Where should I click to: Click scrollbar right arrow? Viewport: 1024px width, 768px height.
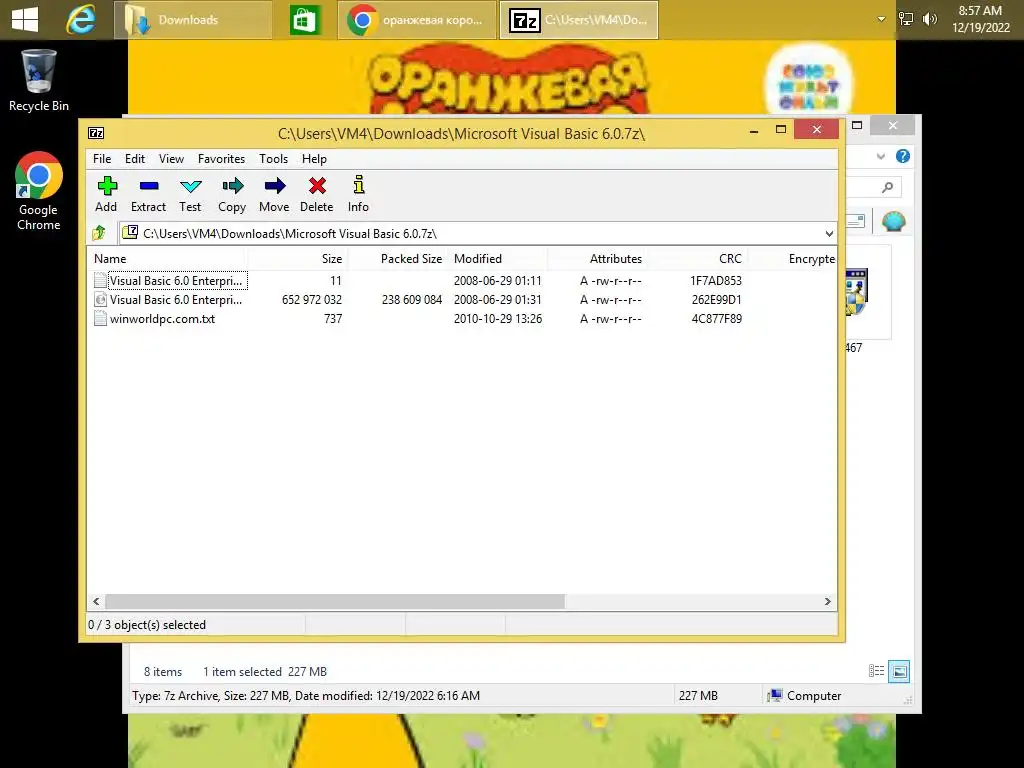pyautogui.click(x=827, y=601)
